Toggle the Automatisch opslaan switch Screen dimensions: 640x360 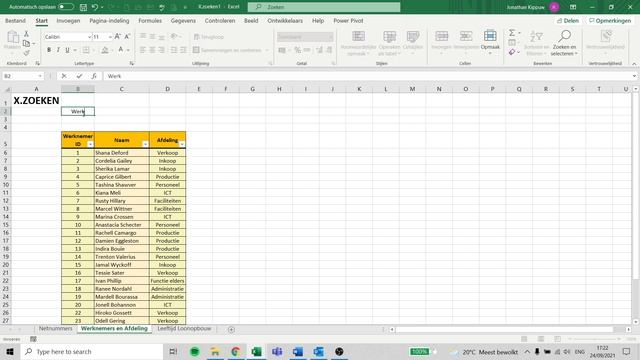click(x=66, y=7)
